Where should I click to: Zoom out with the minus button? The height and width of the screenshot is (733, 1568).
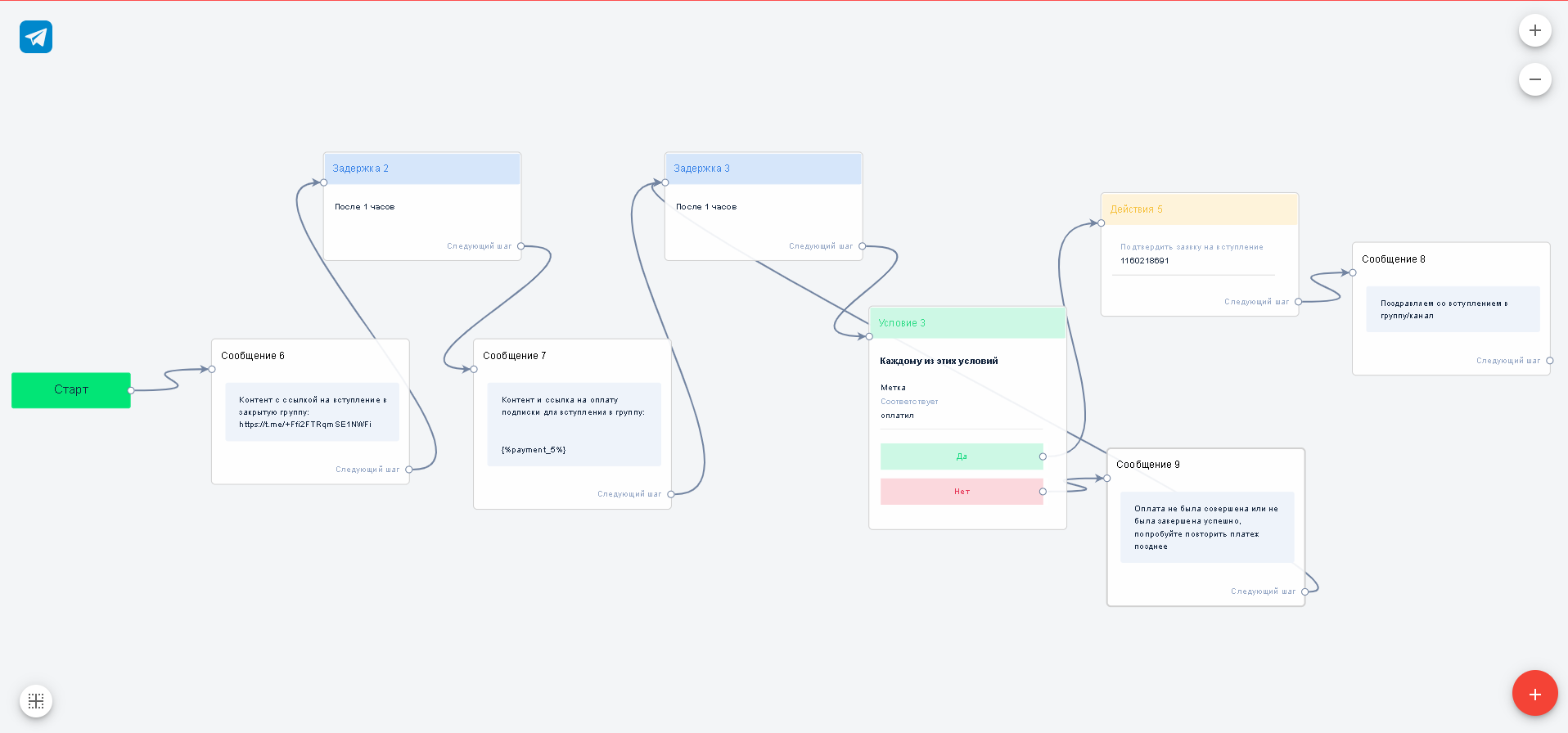pos(1534,79)
